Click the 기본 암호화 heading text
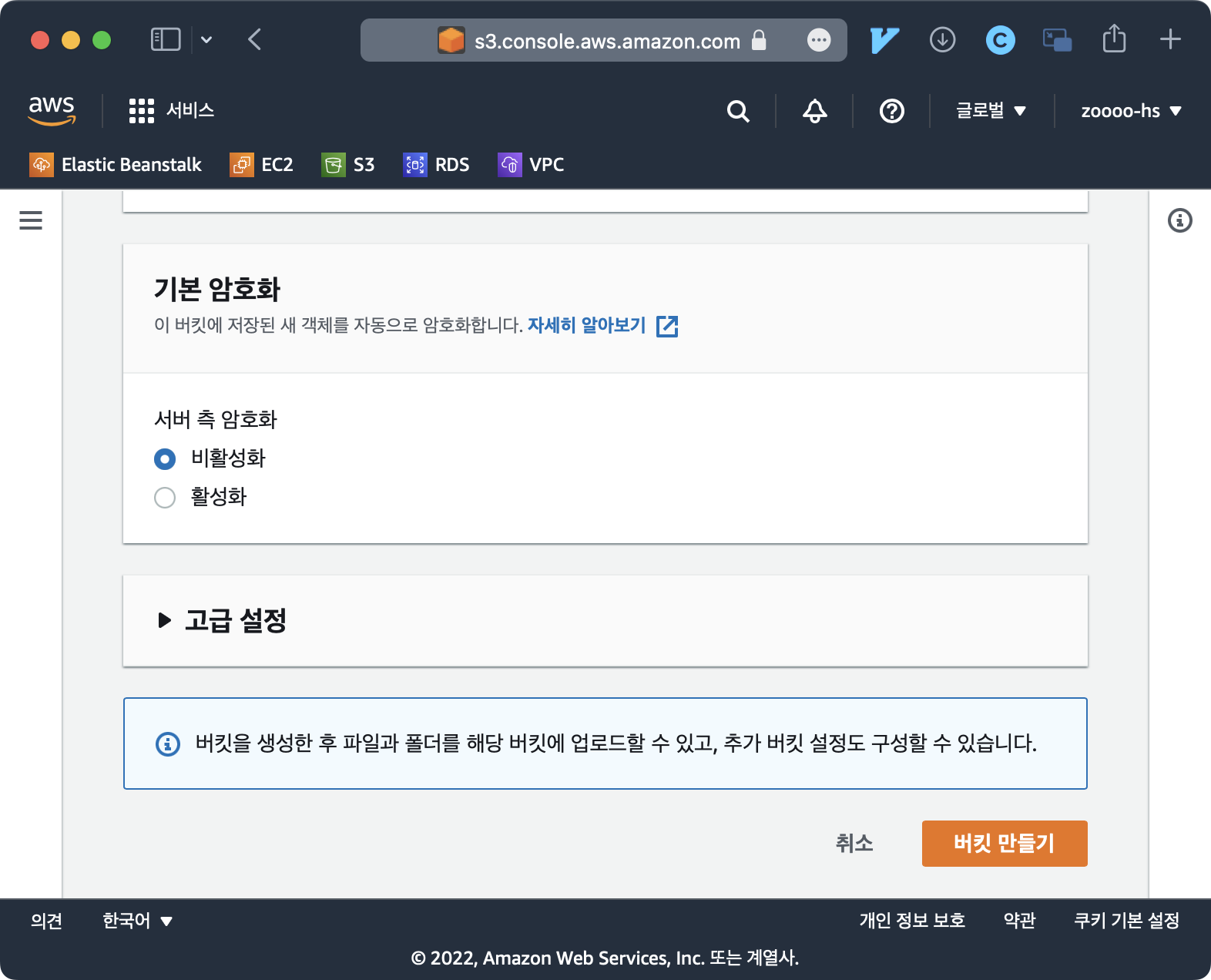This screenshot has height=980, width=1211. point(217,290)
